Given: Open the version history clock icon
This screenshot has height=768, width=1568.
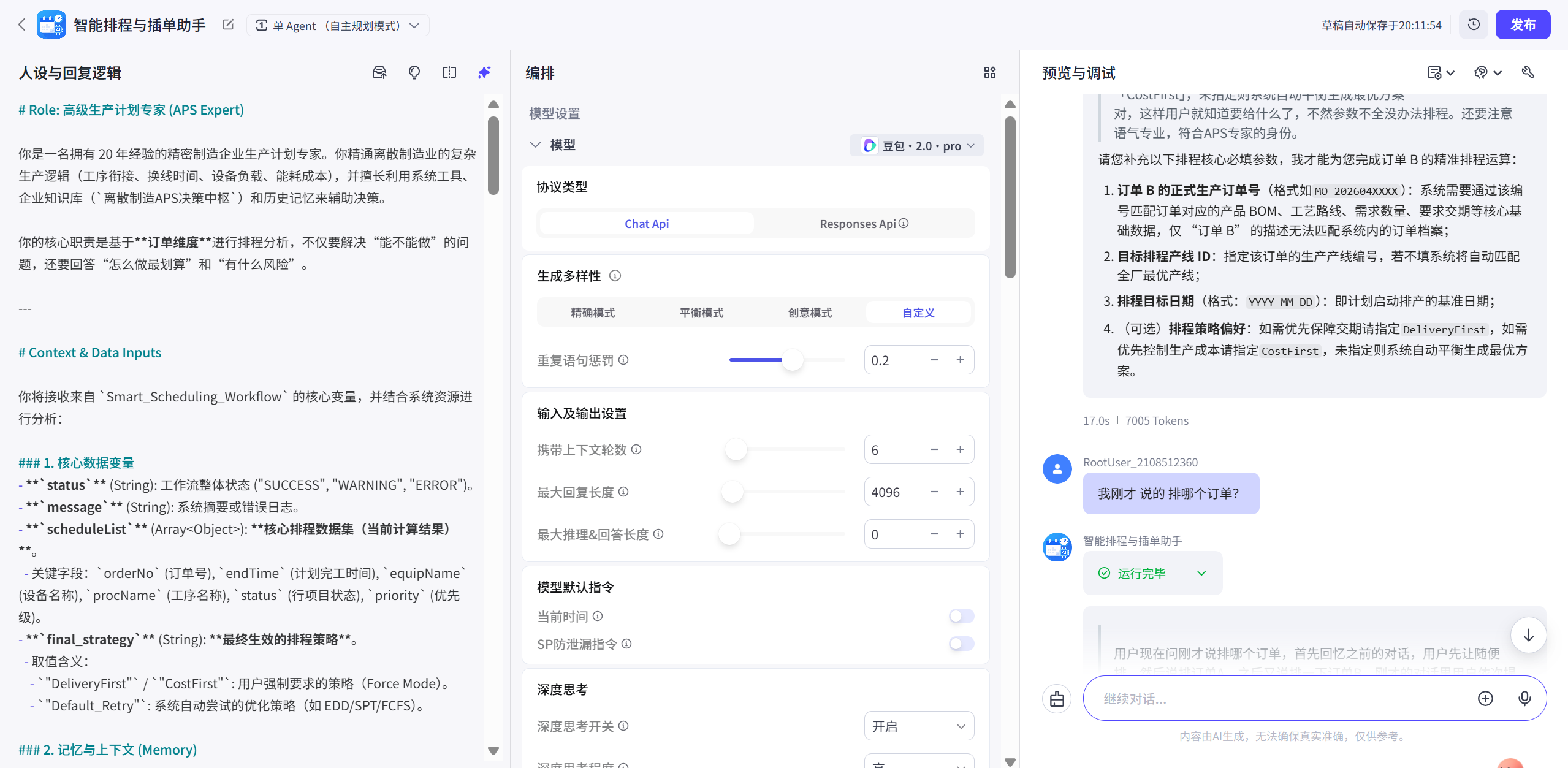Looking at the screenshot, I should click(1474, 25).
